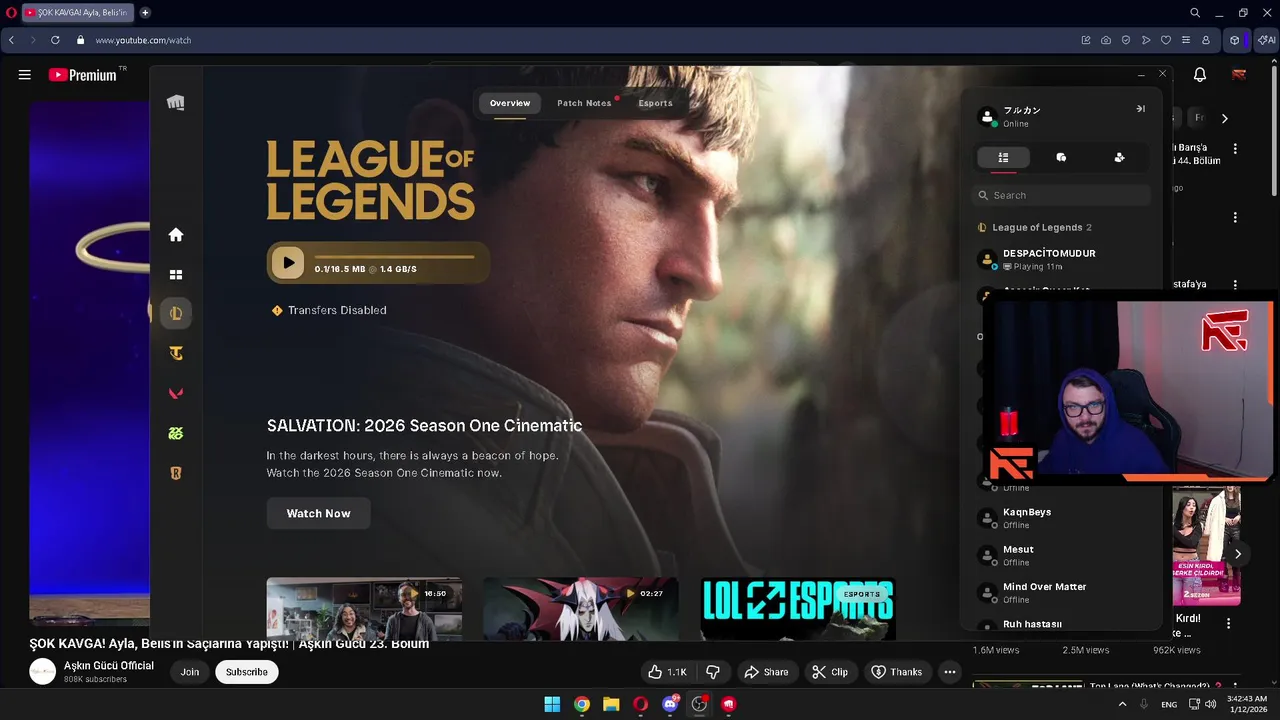Switch to the Patch Notes tab
1280x720 pixels.
click(x=584, y=103)
